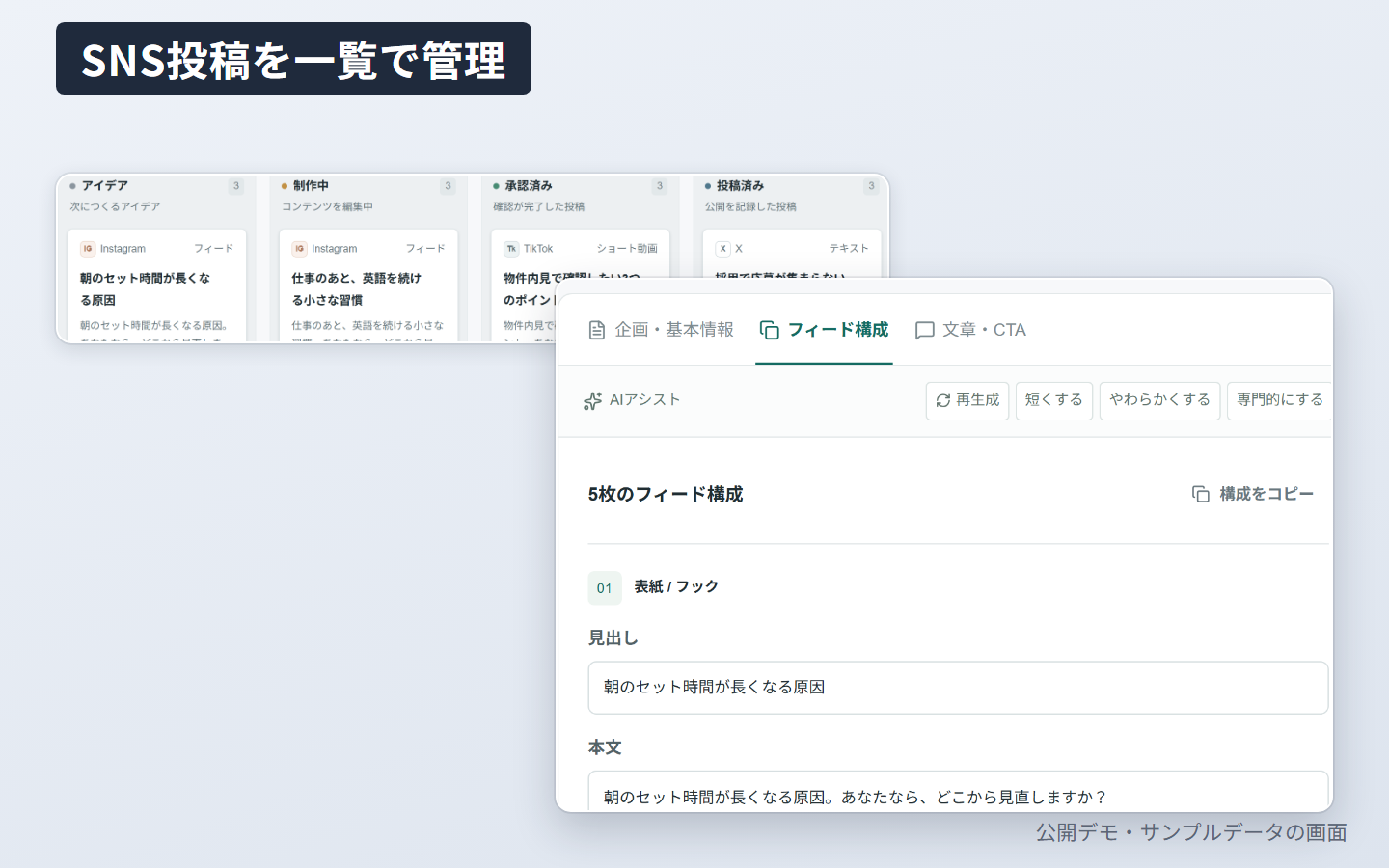1389x868 pixels.
Task: Click the X platform icon on the 投稿済み card
Action: 722,249
